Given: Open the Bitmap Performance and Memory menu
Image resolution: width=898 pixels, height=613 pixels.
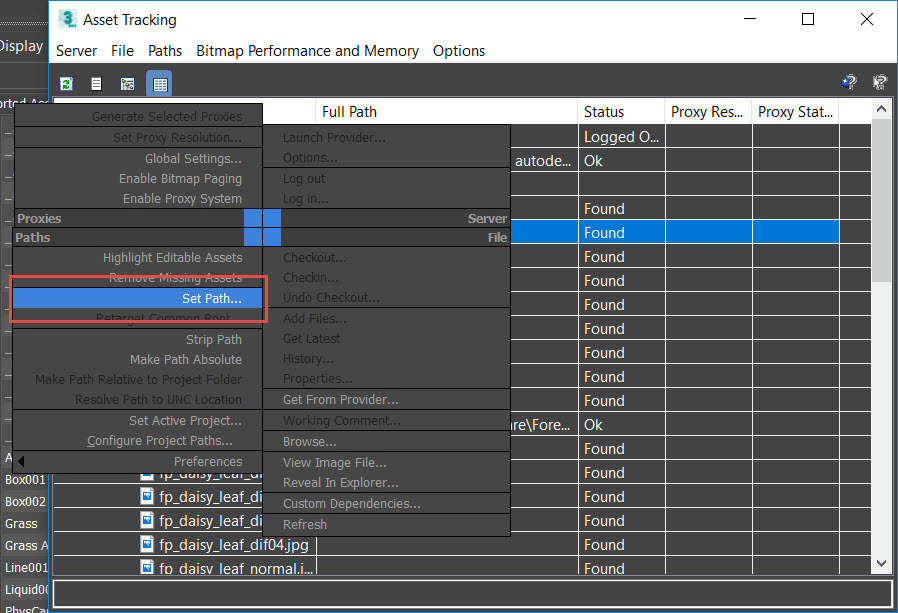Looking at the screenshot, I should coord(307,51).
